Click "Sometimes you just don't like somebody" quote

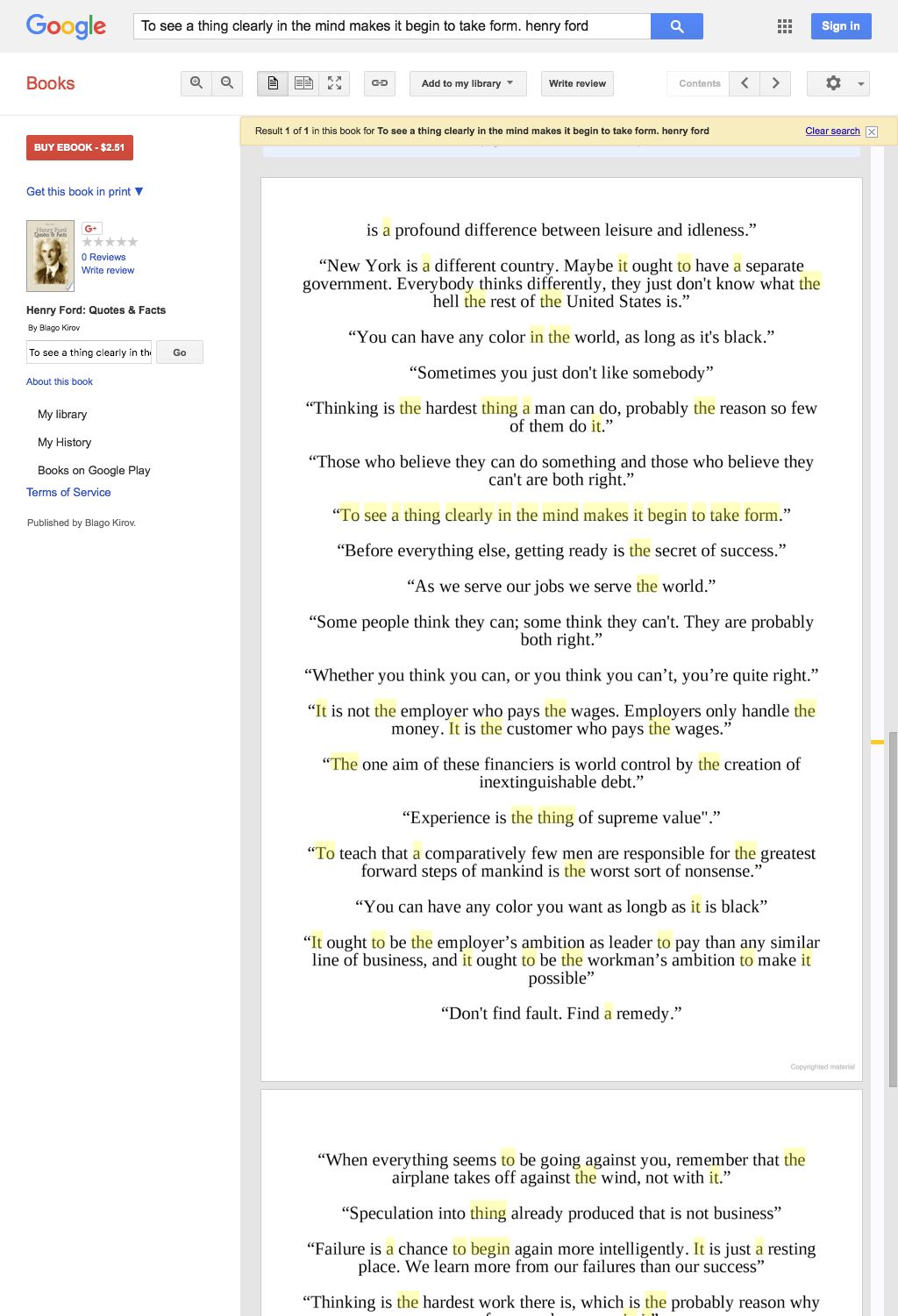tap(561, 373)
